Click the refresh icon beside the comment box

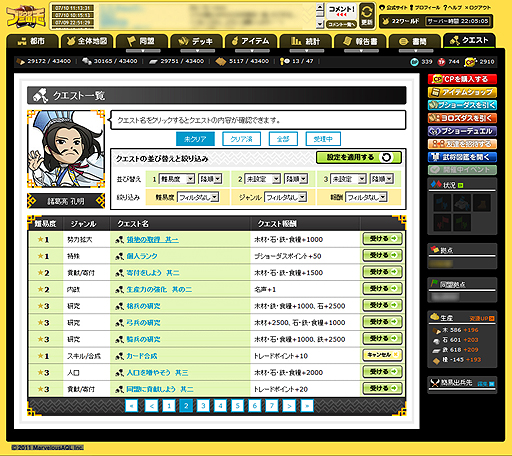[367, 16]
